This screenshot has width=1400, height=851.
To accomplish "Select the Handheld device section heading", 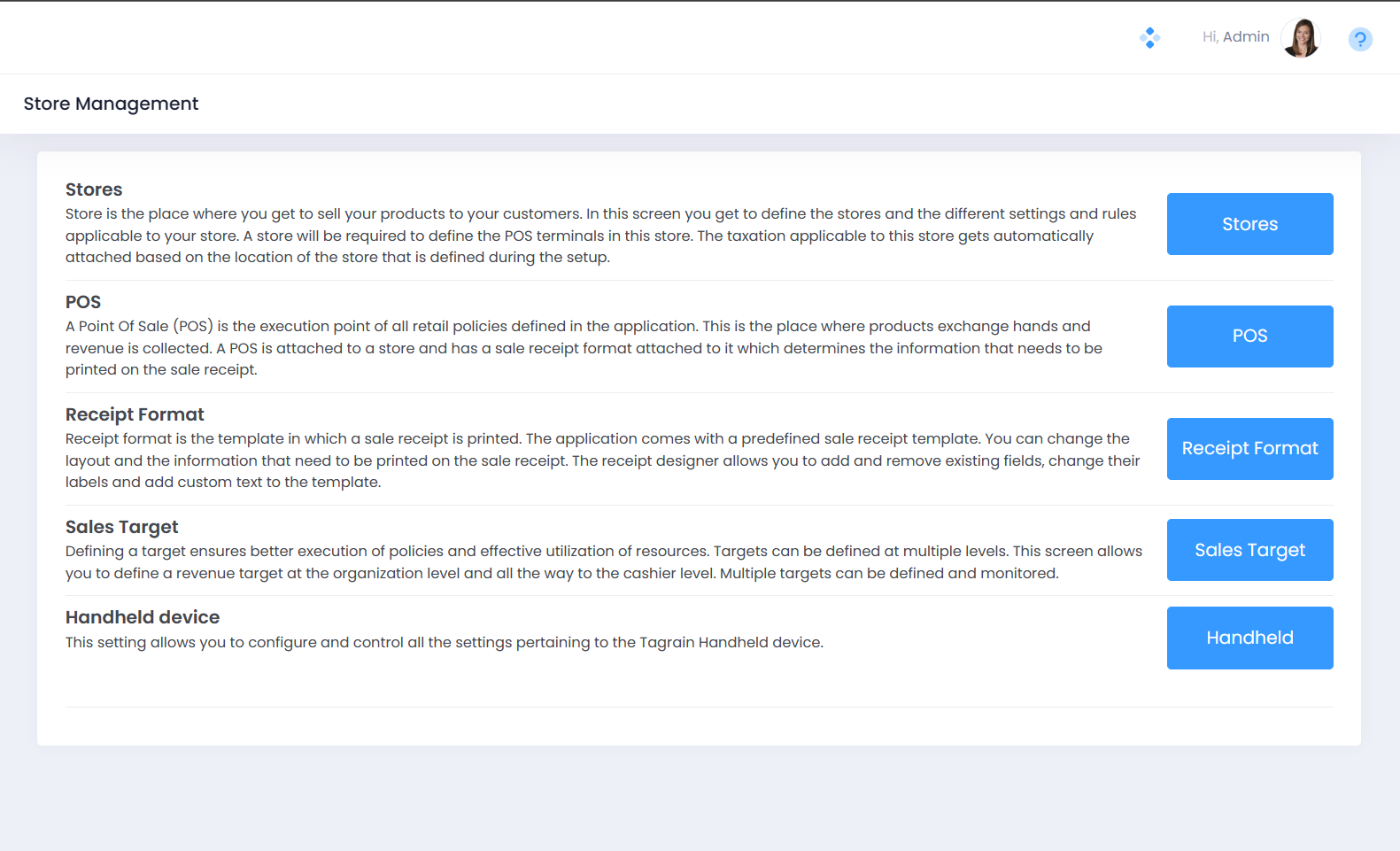I will (143, 617).
